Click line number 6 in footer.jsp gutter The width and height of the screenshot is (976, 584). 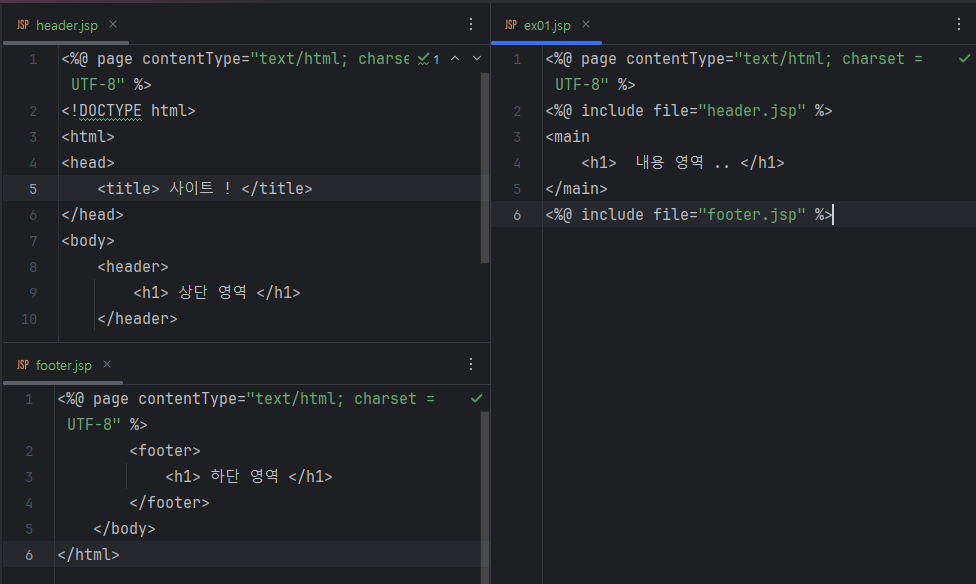(x=29, y=555)
